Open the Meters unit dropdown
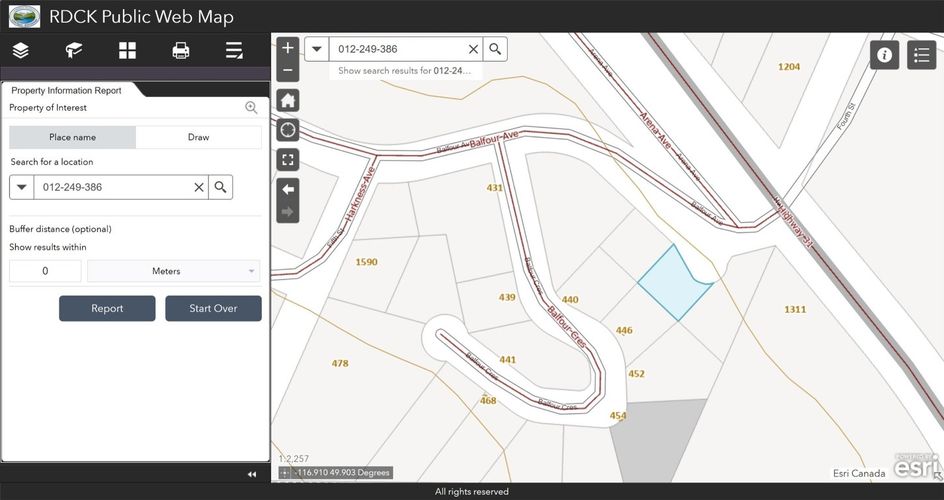Screen dimensions: 944x500 [173, 271]
